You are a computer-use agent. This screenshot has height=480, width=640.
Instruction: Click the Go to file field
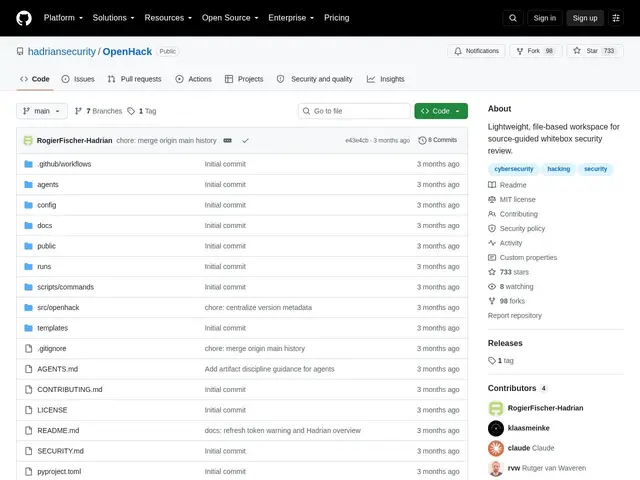pyautogui.click(x=354, y=111)
